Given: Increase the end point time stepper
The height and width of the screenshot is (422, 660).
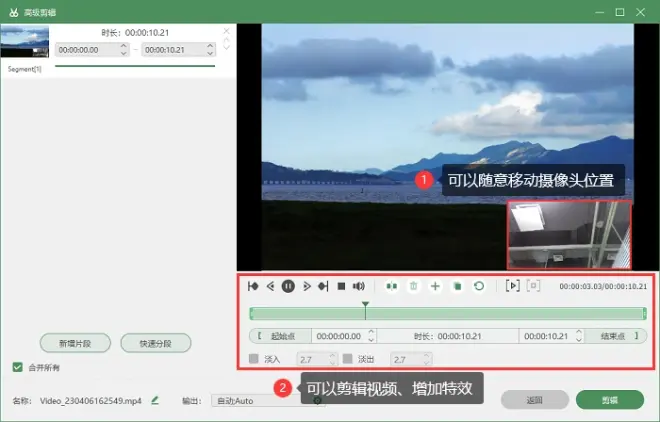Looking at the screenshot, I should 579,332.
